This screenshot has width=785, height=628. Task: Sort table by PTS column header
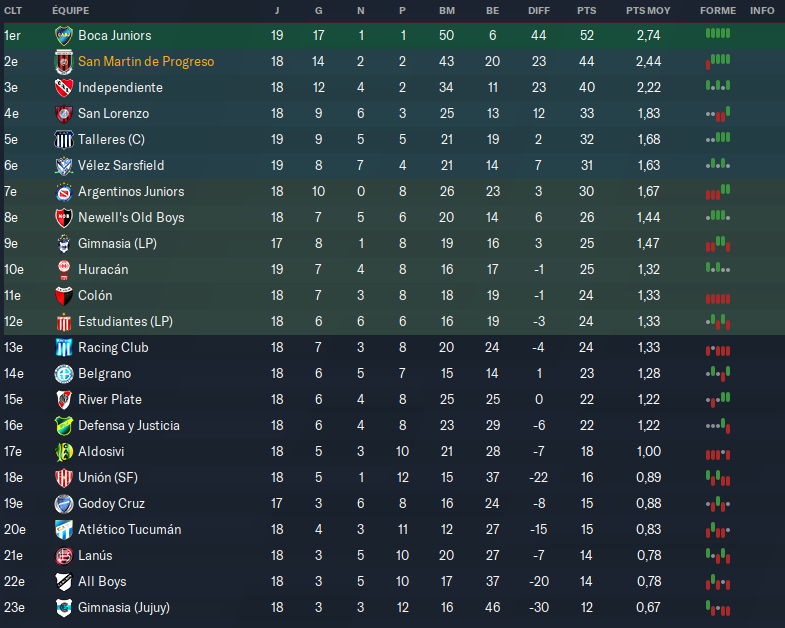pyautogui.click(x=586, y=10)
